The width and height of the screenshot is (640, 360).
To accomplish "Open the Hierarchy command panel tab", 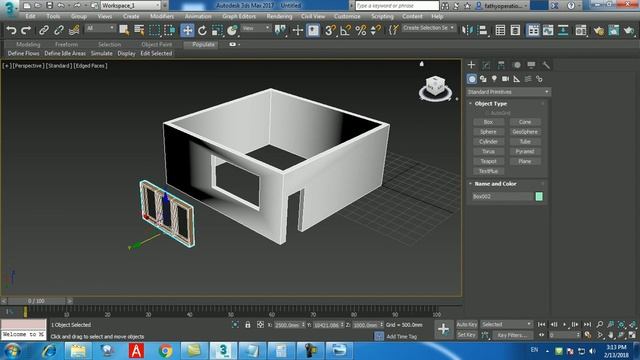I will 501,65.
